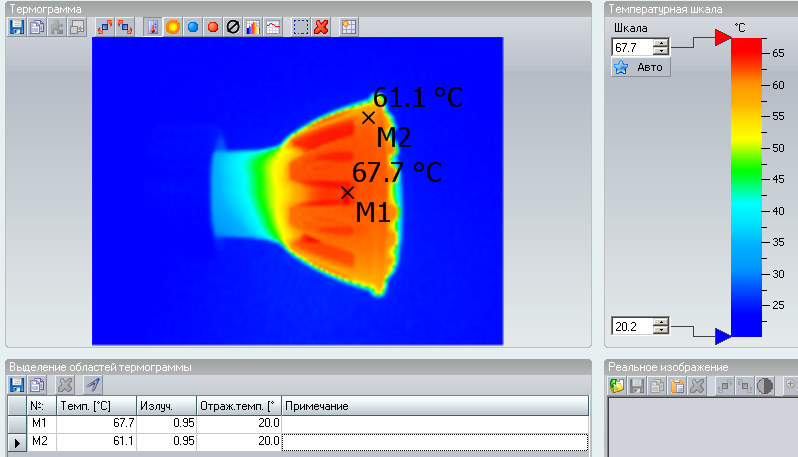Image resolution: width=798 pixels, height=457 pixels.
Task: Click the grid-with-sun icon in Термограмма toolbar
Action: (x=349, y=27)
